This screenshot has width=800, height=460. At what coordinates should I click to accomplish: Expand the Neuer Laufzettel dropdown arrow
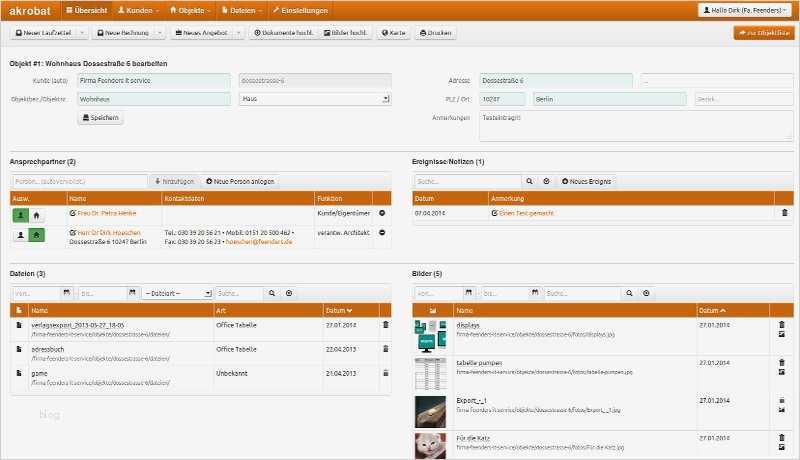[82, 33]
